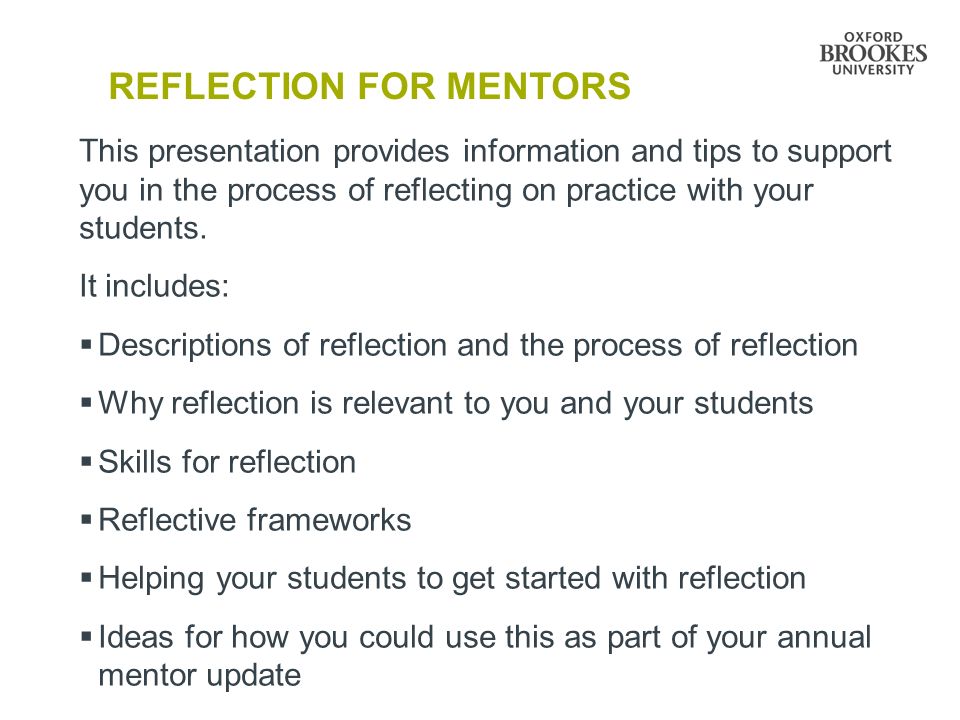Click the 'This presentation provides information' sentence

[x=486, y=190]
